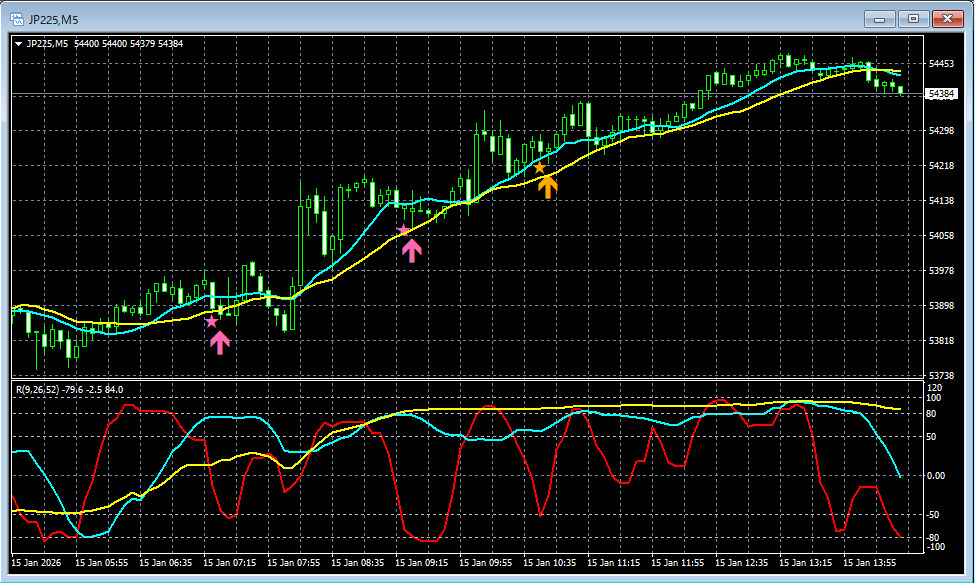Screen dimensions: 976x583
Task: Close the JP225,M5 chart window
Action: click(947, 19)
